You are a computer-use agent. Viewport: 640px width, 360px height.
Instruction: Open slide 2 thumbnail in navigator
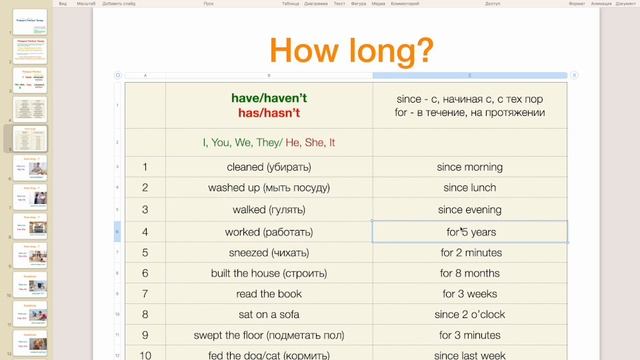click(30, 51)
